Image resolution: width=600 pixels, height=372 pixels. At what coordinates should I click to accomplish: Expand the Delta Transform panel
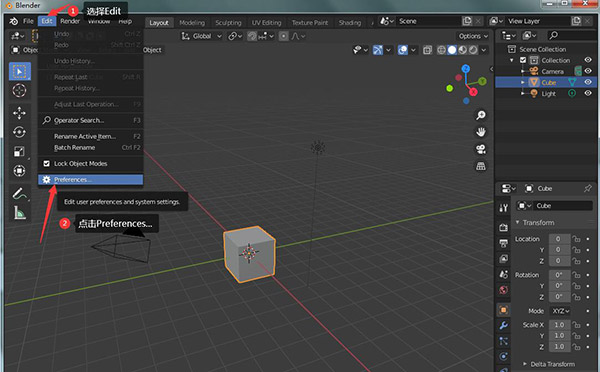(525, 364)
